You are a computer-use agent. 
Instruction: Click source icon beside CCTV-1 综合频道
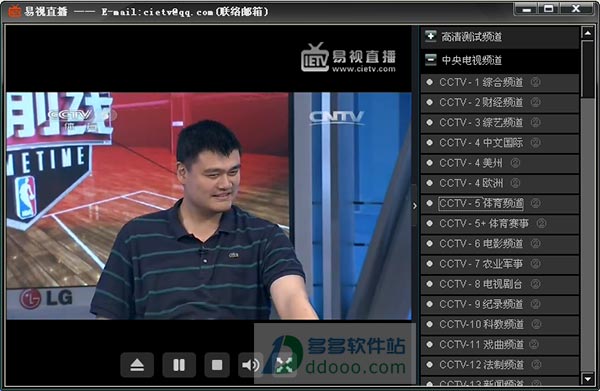[536, 82]
